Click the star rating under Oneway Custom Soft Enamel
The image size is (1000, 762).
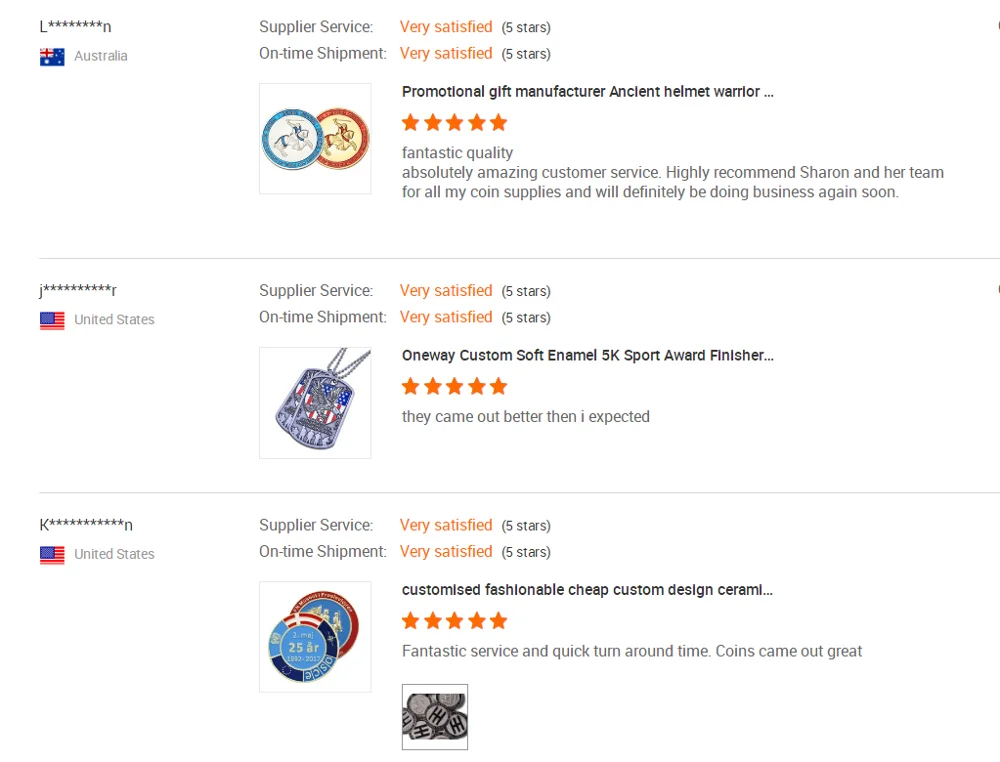(455, 387)
